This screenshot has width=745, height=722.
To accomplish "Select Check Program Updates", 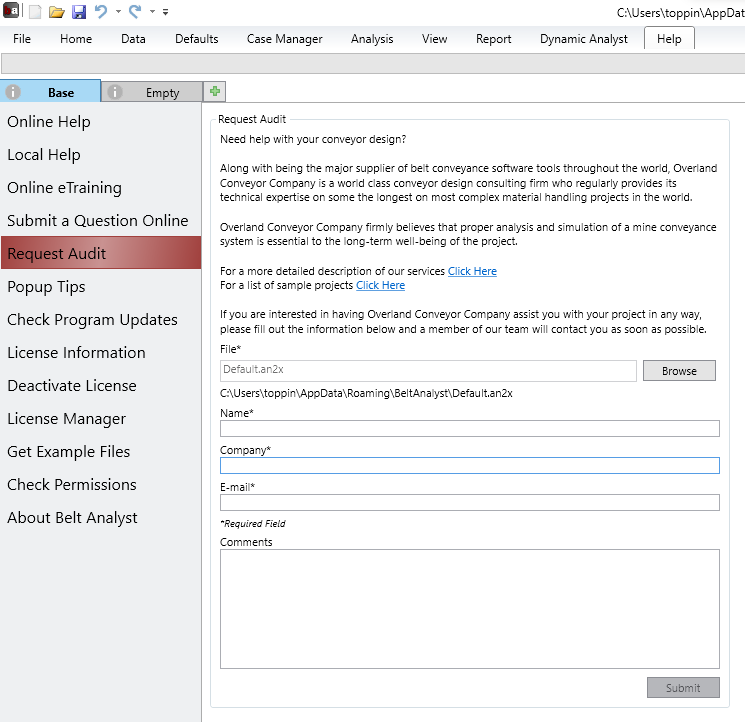I will pos(101,320).
